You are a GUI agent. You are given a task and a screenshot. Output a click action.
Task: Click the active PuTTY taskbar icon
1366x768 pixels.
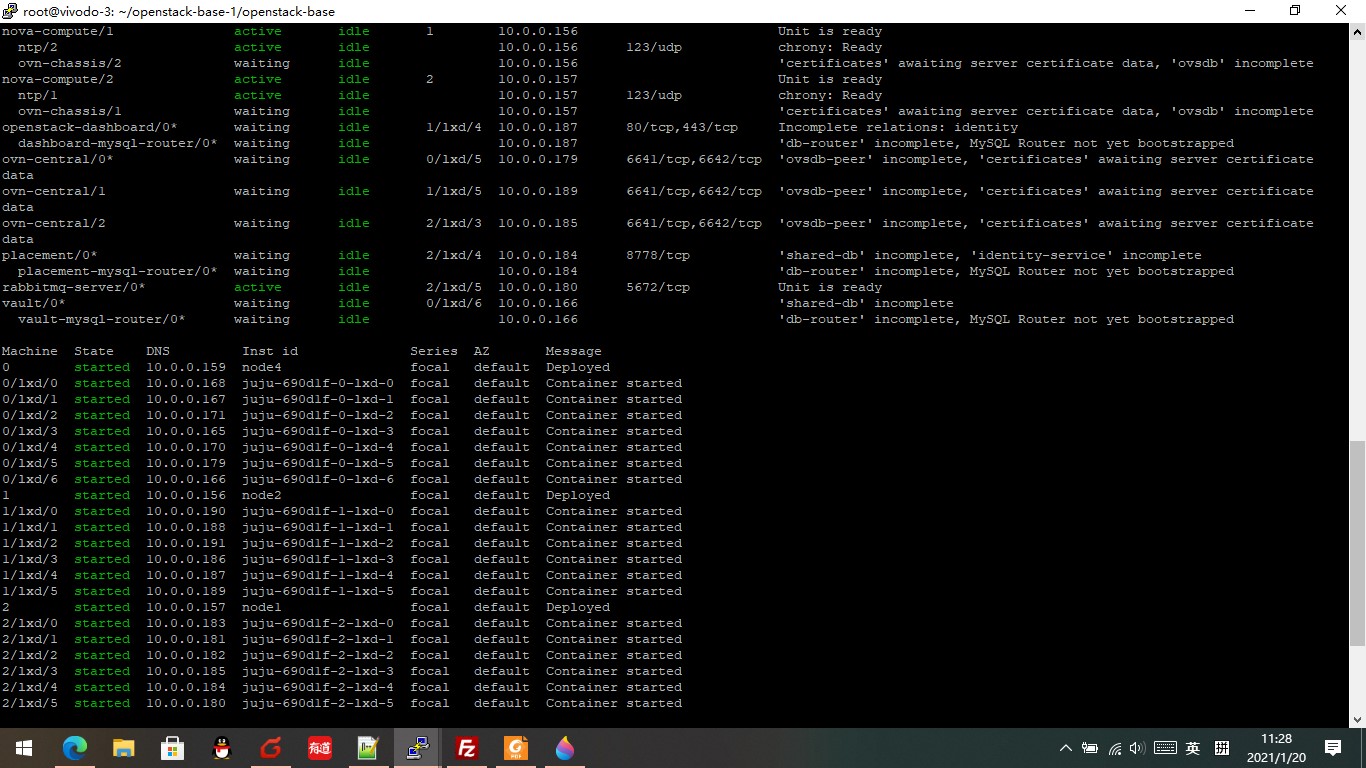(x=418, y=748)
